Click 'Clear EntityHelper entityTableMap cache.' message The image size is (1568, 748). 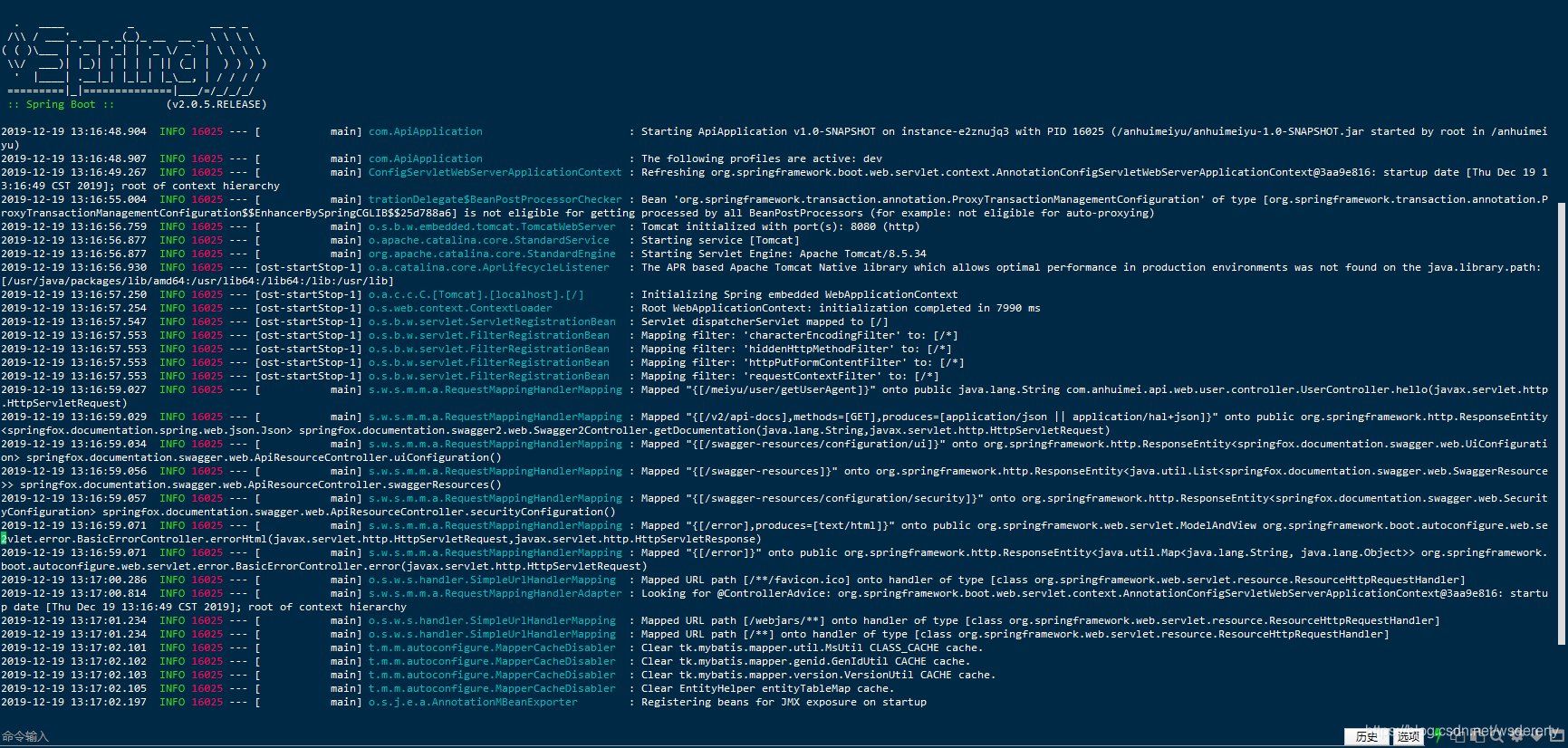coord(768,688)
